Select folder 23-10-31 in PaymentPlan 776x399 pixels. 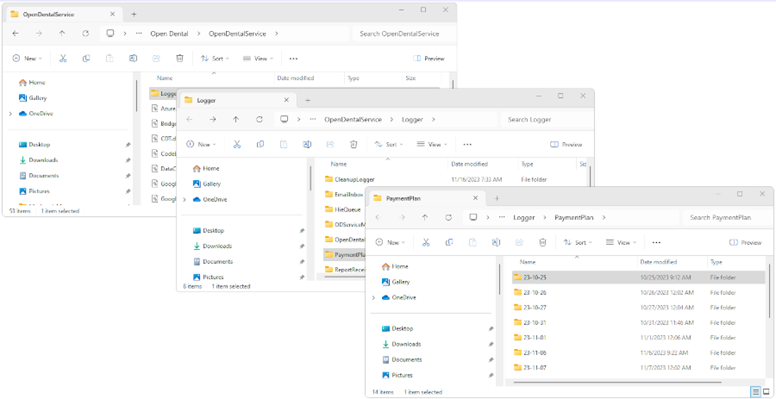click(x=639, y=322)
